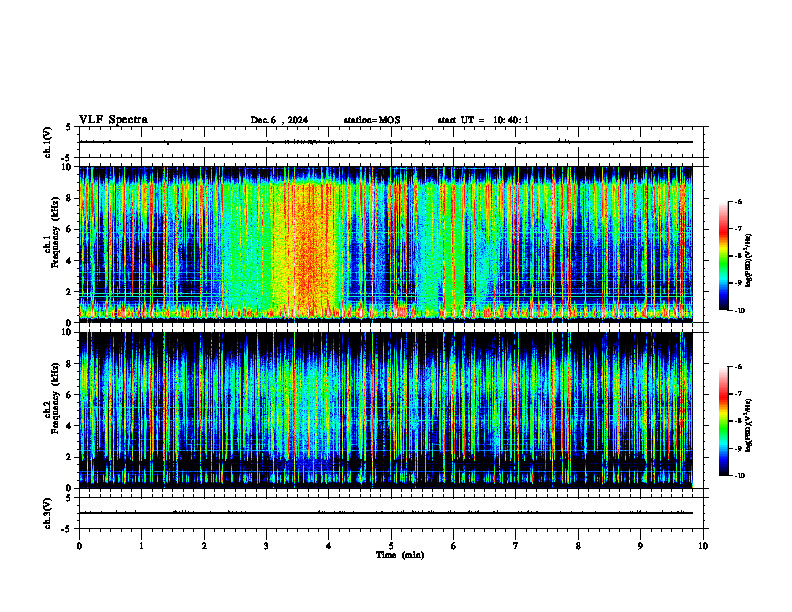The image size is (792, 612).
Task: Click the "-9" label on ch.2 colorbar
Action: (738, 448)
